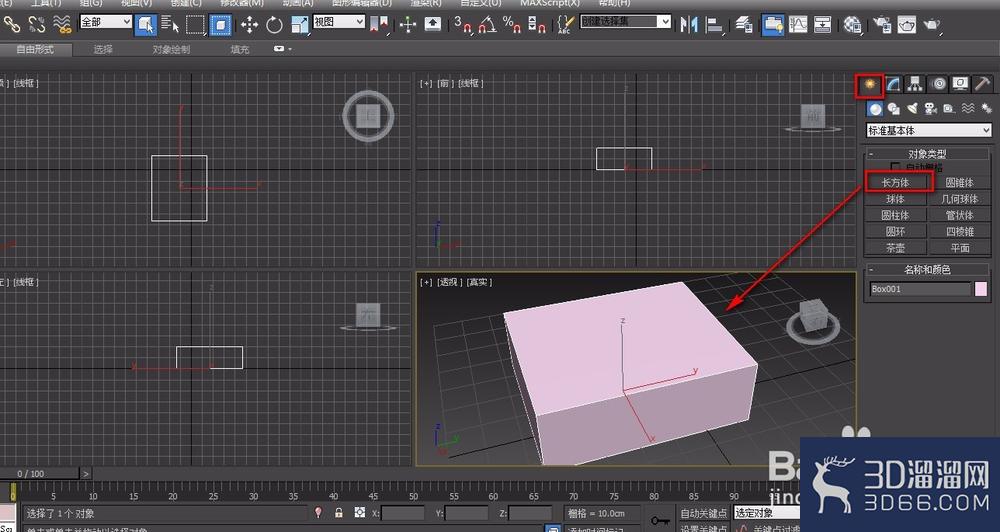
Task: Switch to the 选择 ribbon tab
Action: (x=103, y=49)
